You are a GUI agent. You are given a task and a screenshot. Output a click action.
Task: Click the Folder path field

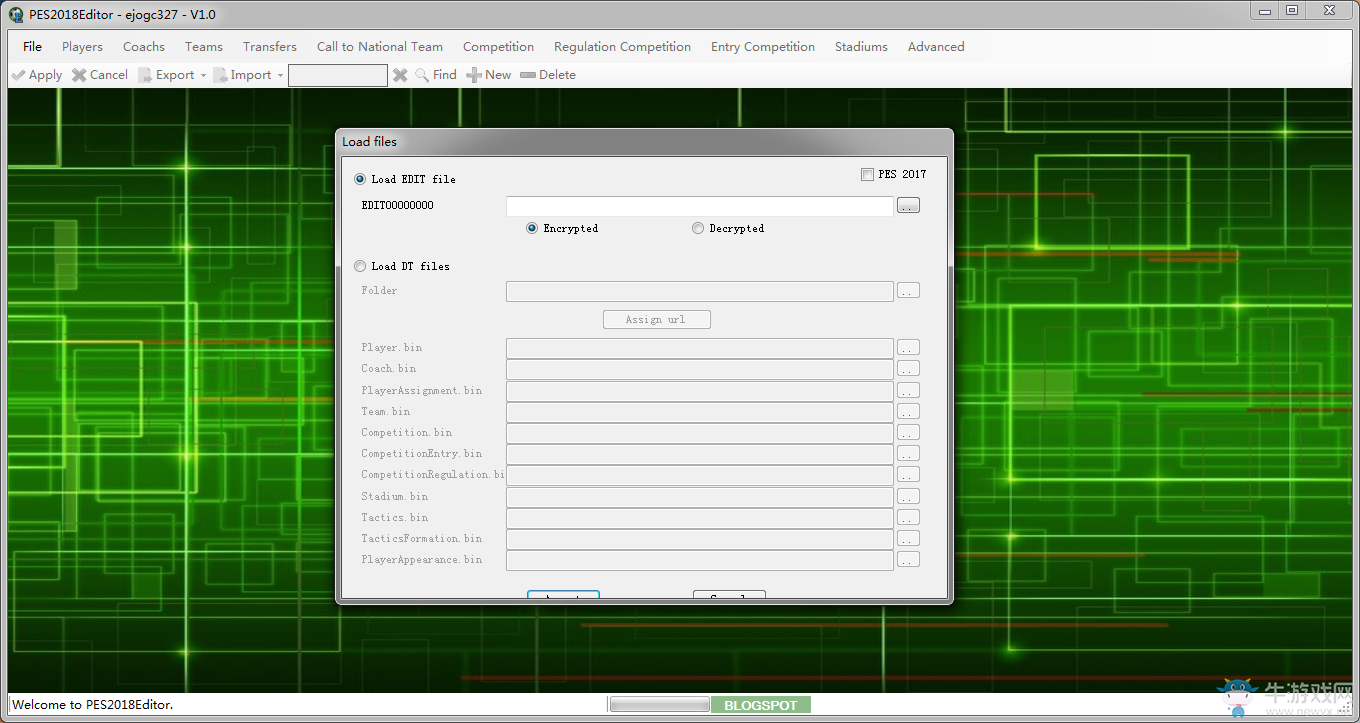[x=700, y=291]
